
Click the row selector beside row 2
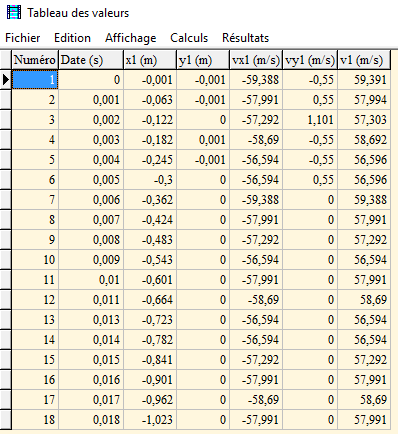pyautogui.click(x=6, y=100)
